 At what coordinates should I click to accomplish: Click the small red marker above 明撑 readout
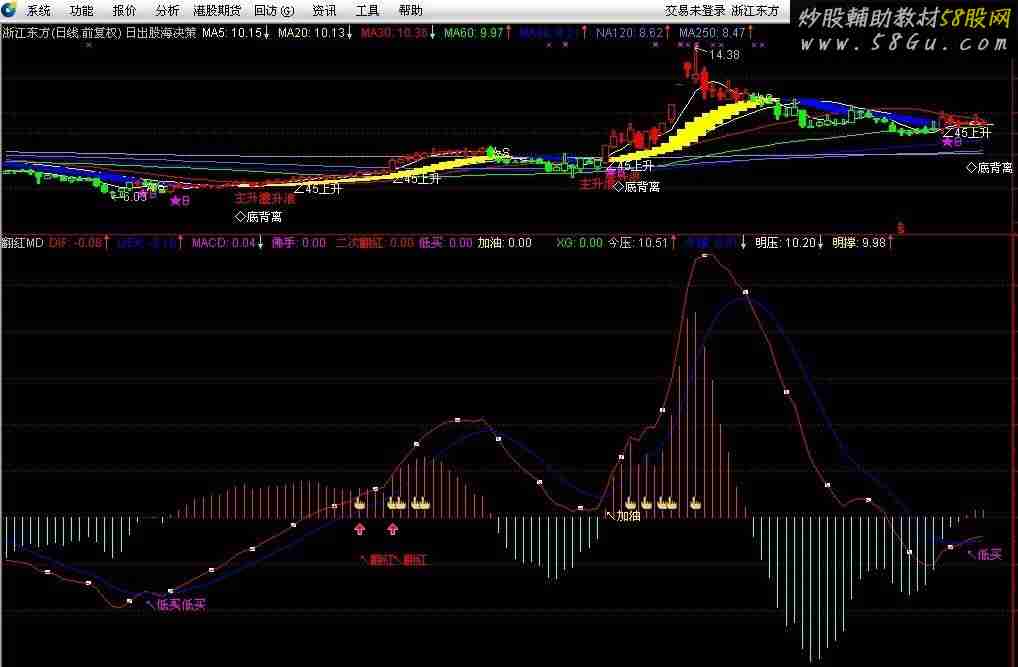[900, 228]
